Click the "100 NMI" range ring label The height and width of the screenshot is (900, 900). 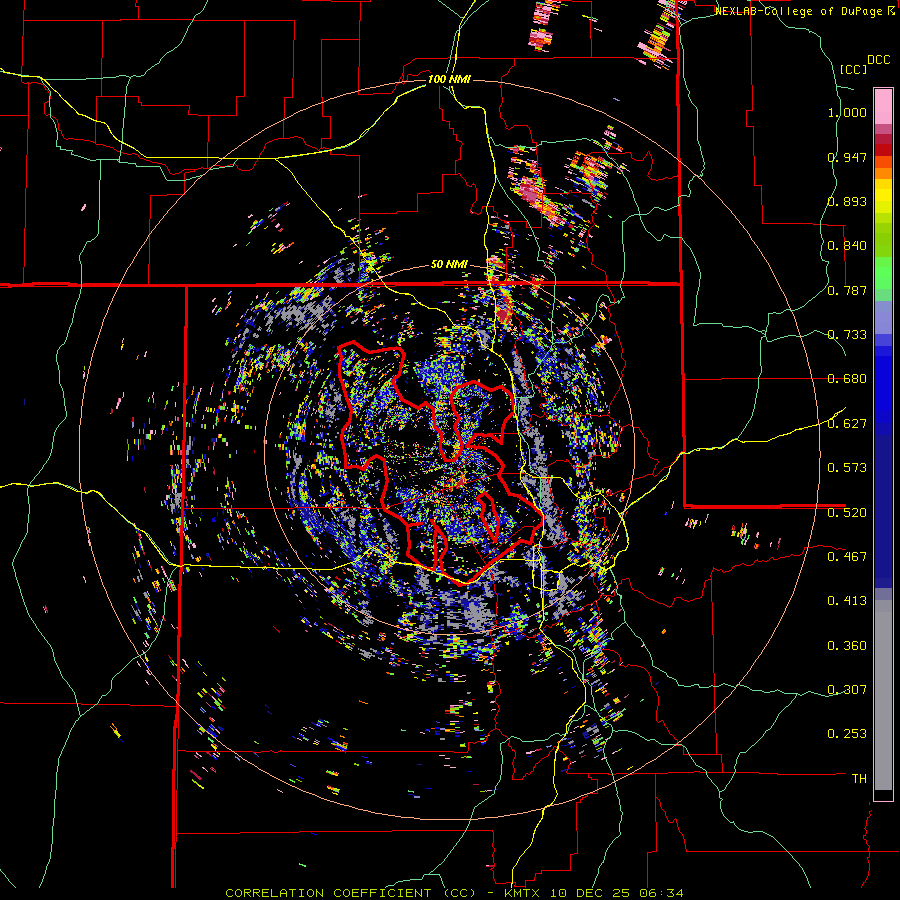pos(449,79)
